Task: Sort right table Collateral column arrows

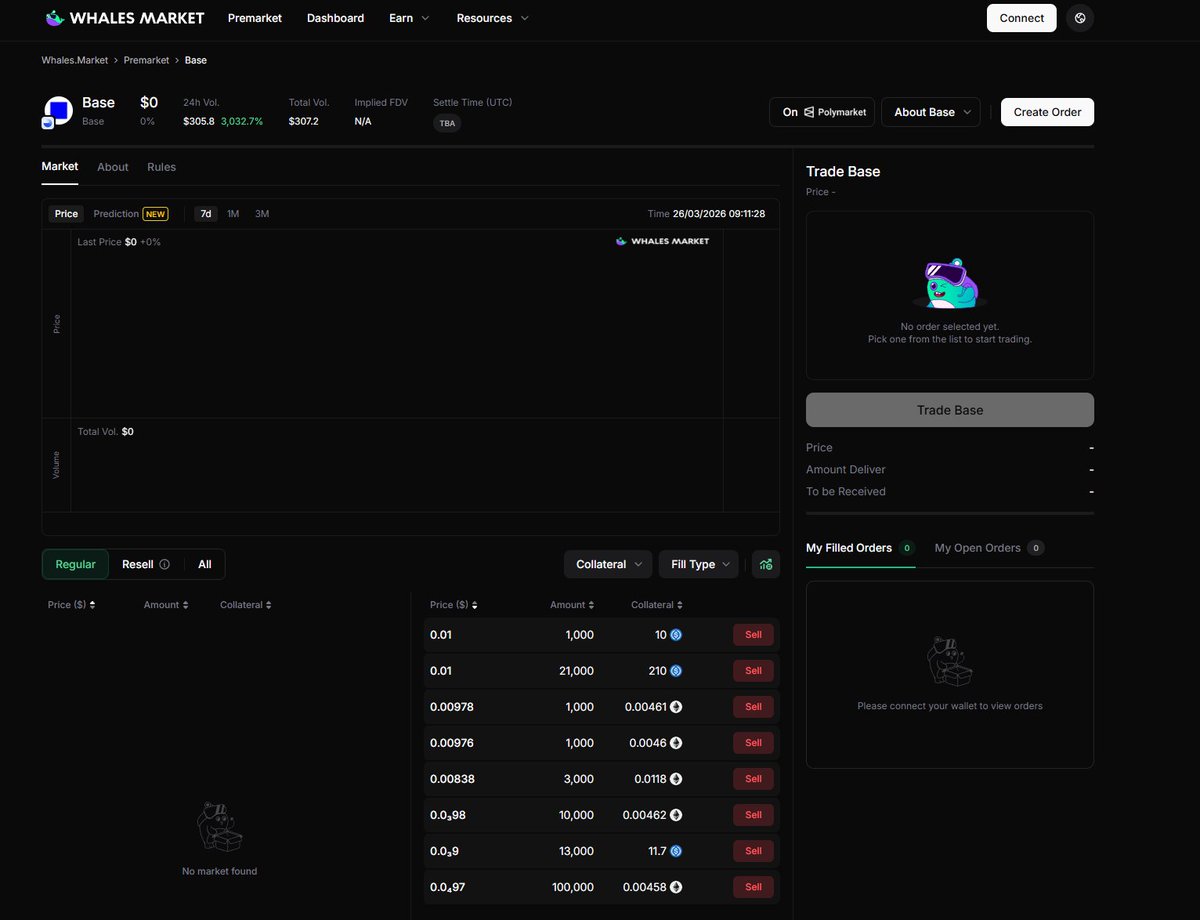Action: click(680, 605)
